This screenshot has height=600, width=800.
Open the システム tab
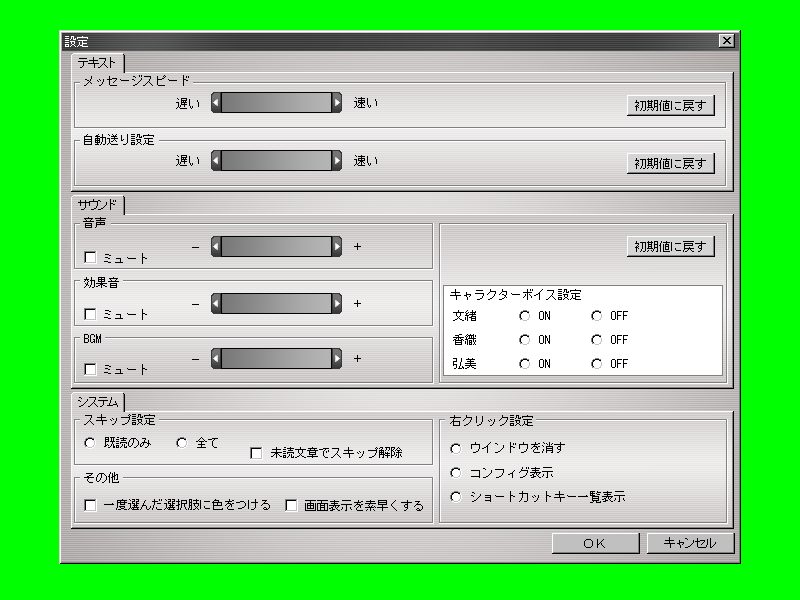pyautogui.click(x=97, y=401)
